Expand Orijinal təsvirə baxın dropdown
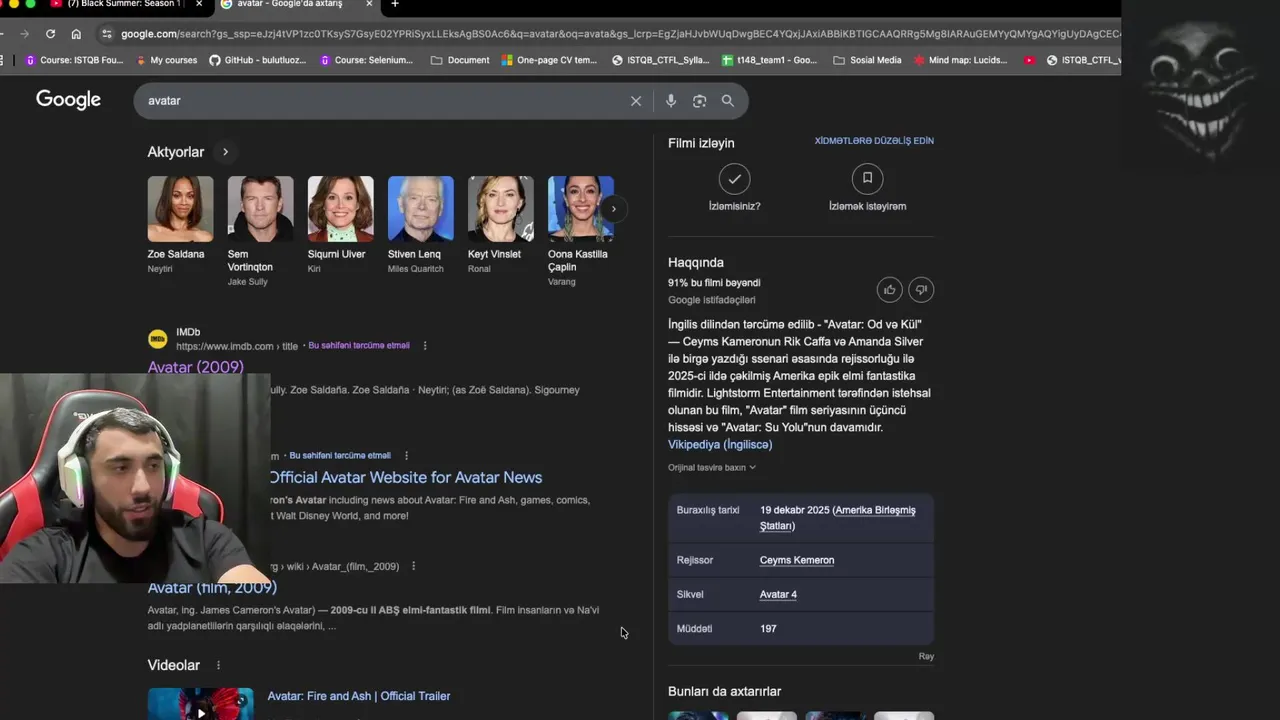The width and height of the screenshot is (1280, 720). click(x=712, y=467)
